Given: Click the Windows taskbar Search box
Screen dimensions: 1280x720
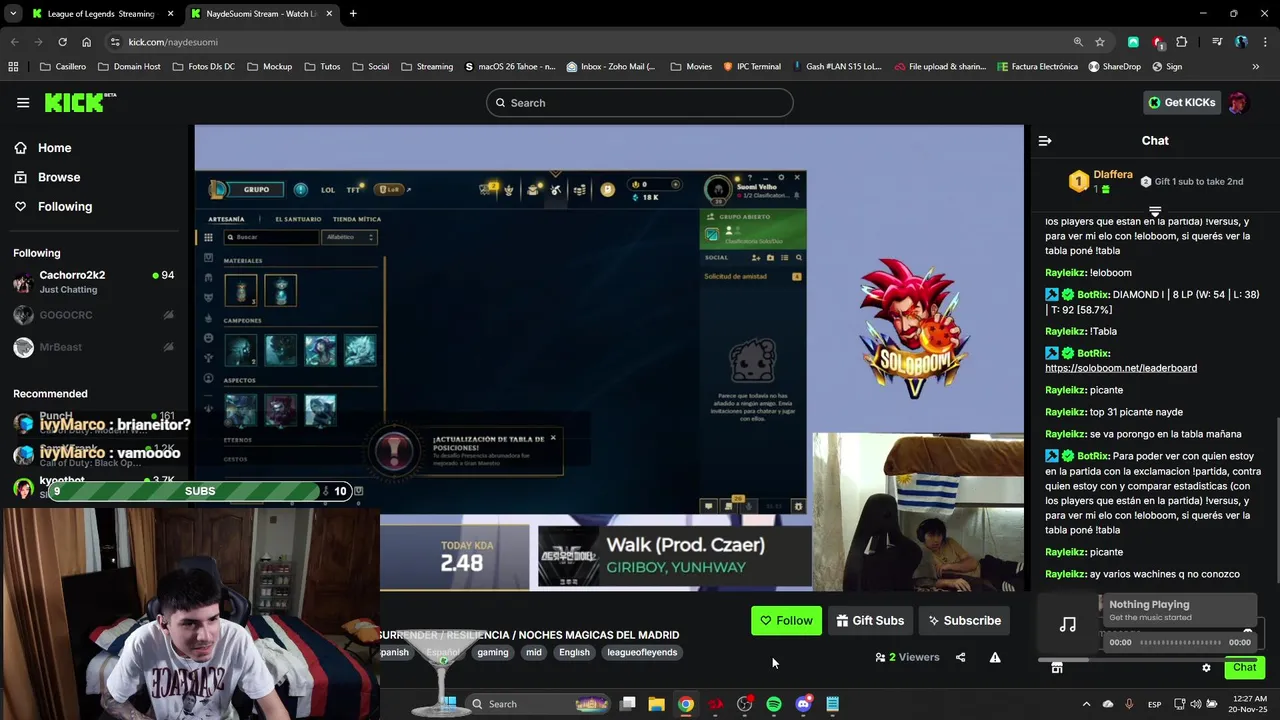Looking at the screenshot, I should [x=537, y=704].
